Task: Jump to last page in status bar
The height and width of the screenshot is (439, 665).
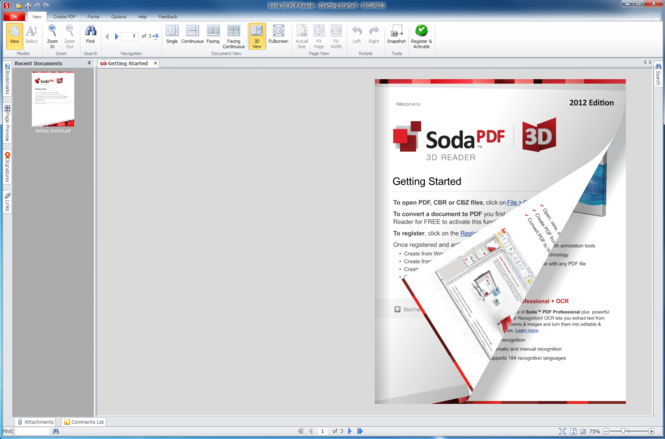Action: click(360, 431)
